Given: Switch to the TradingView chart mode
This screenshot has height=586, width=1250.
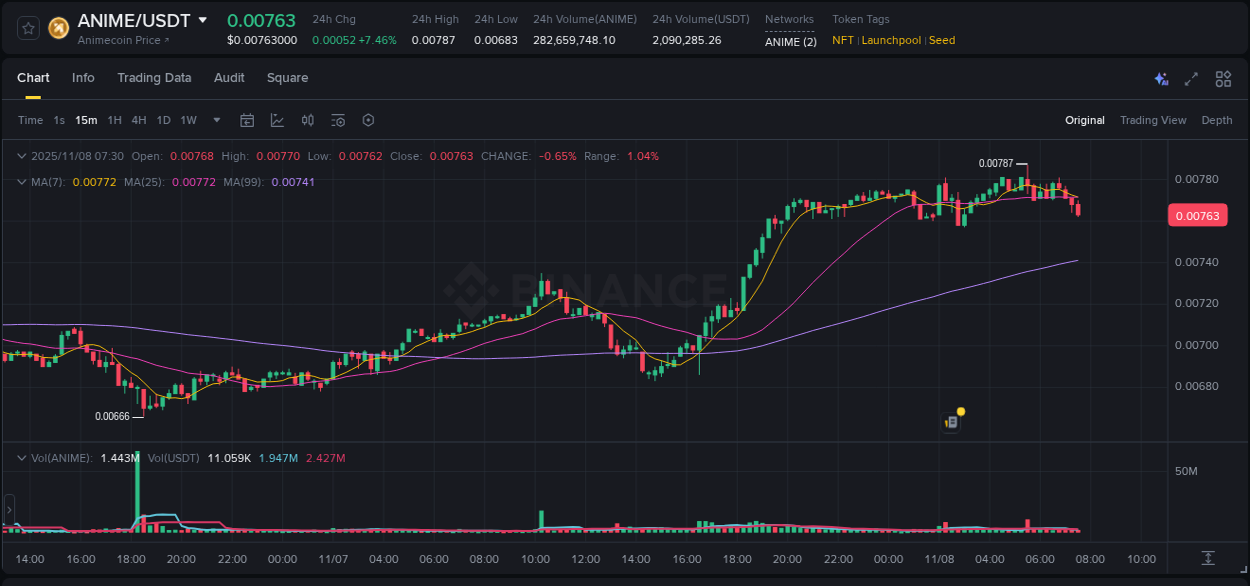Looking at the screenshot, I should [x=1153, y=119].
